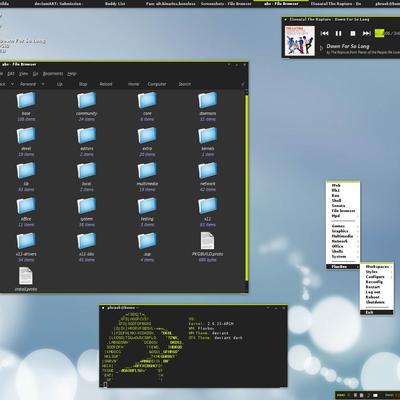Expand the Games submenu
Screen dimensions: 400x400
pos(343,226)
